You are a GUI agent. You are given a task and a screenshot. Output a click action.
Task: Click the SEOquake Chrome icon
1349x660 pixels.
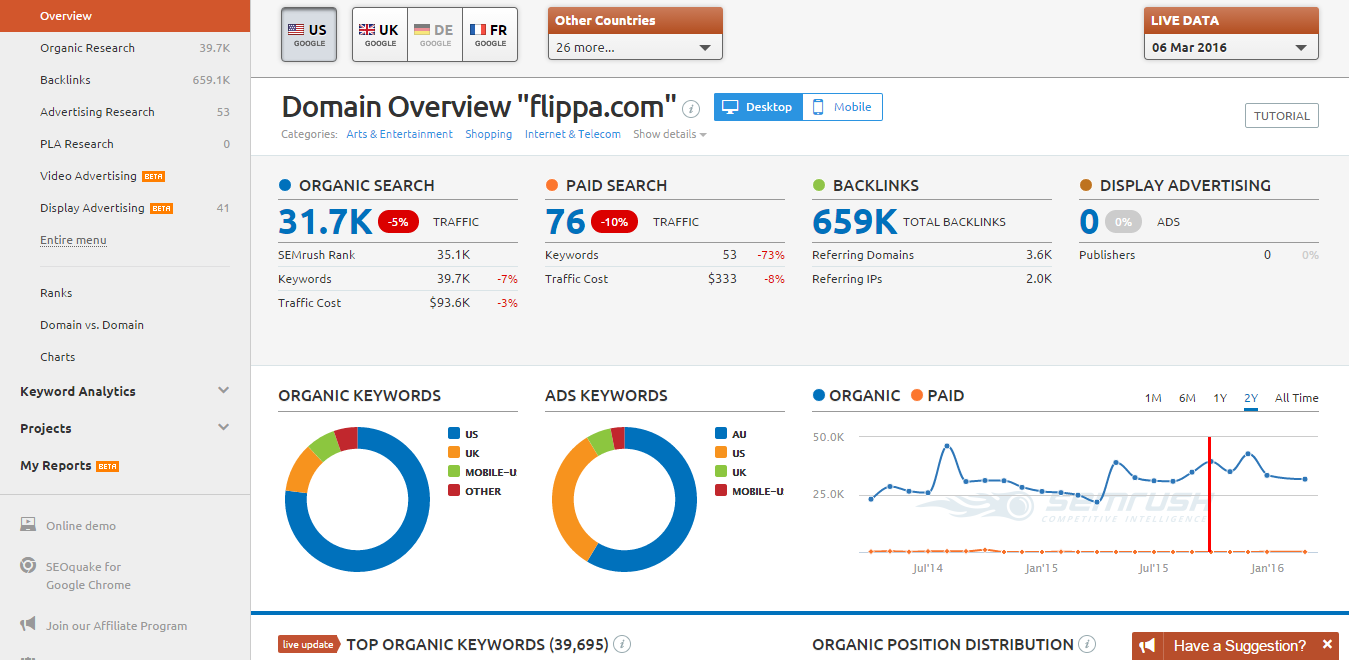28,566
